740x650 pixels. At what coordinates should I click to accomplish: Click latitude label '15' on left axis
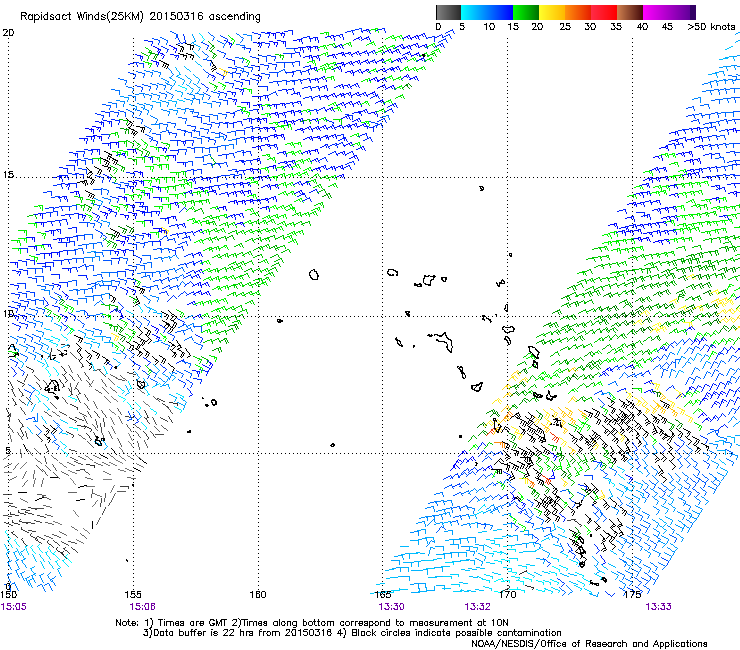click(8, 175)
